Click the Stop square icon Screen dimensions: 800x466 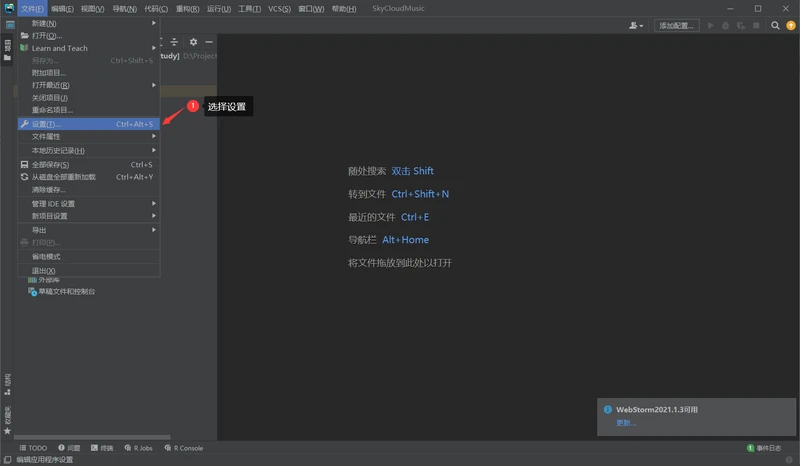(756, 26)
